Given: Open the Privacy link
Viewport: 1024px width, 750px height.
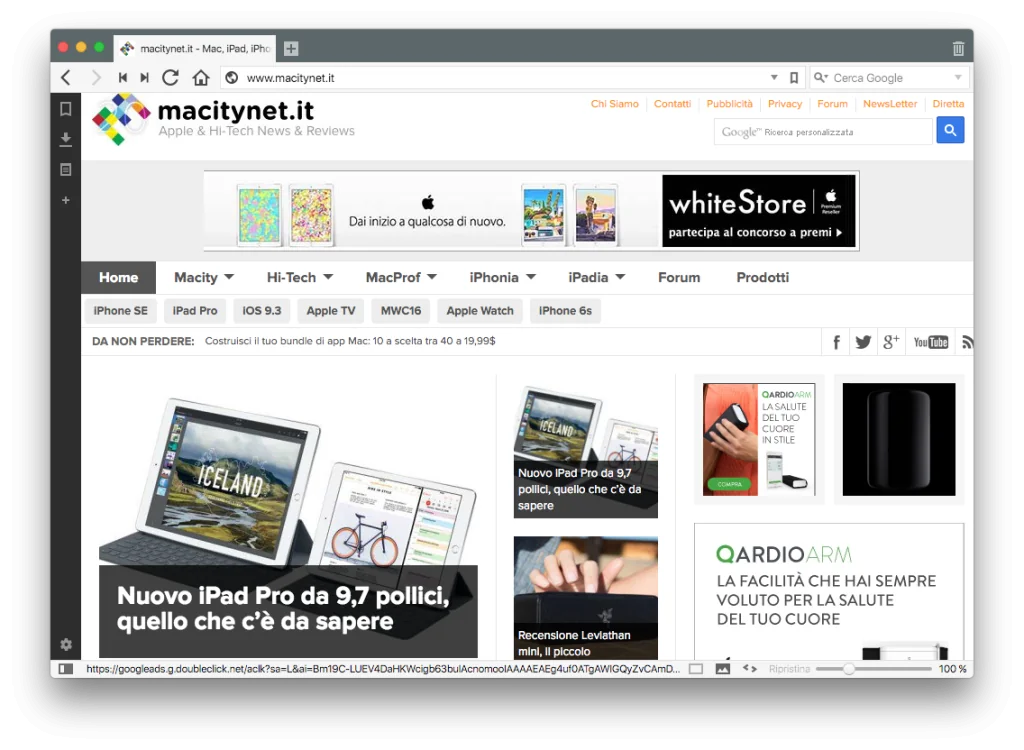Looking at the screenshot, I should (x=785, y=103).
